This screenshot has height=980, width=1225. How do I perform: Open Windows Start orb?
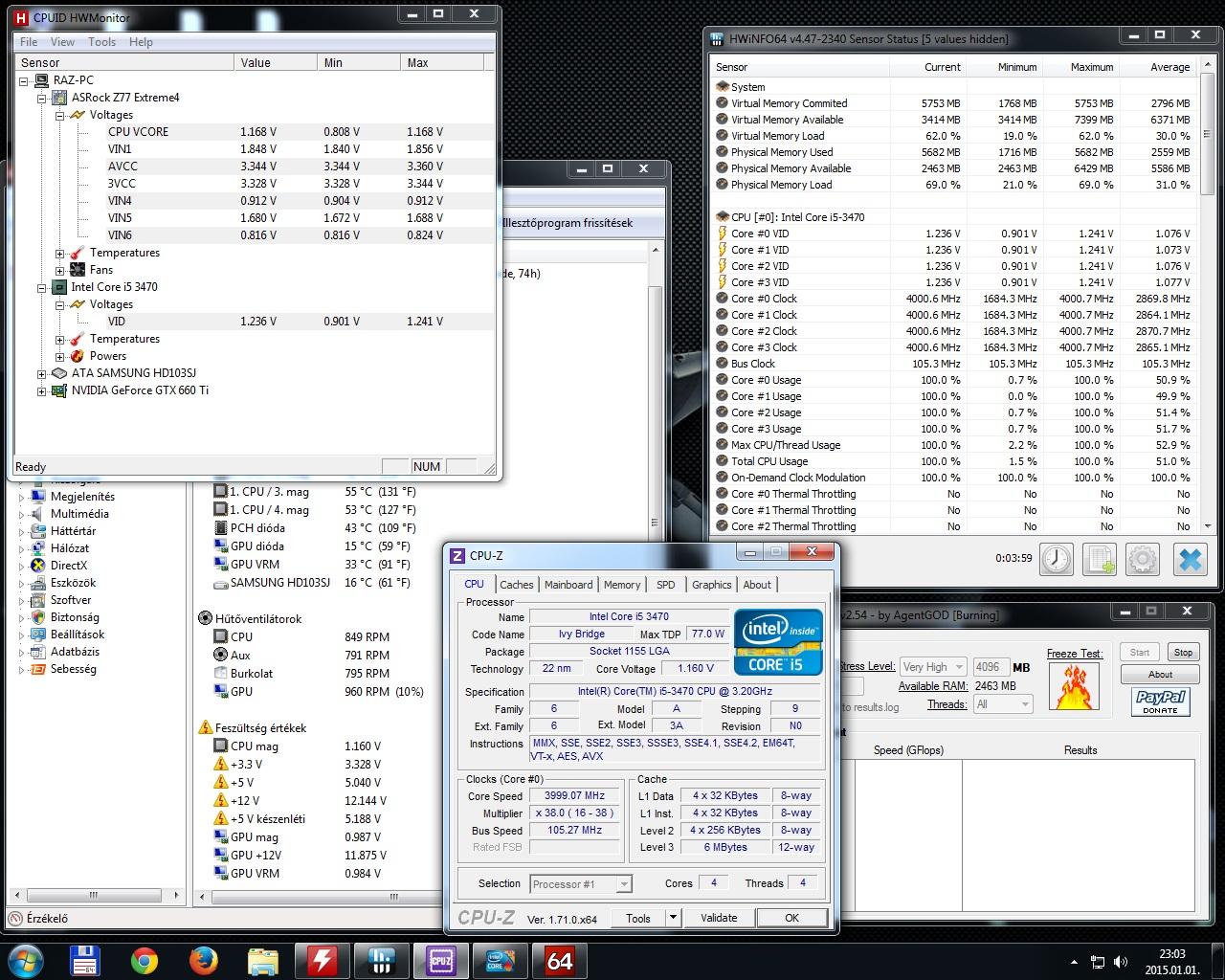[26, 960]
